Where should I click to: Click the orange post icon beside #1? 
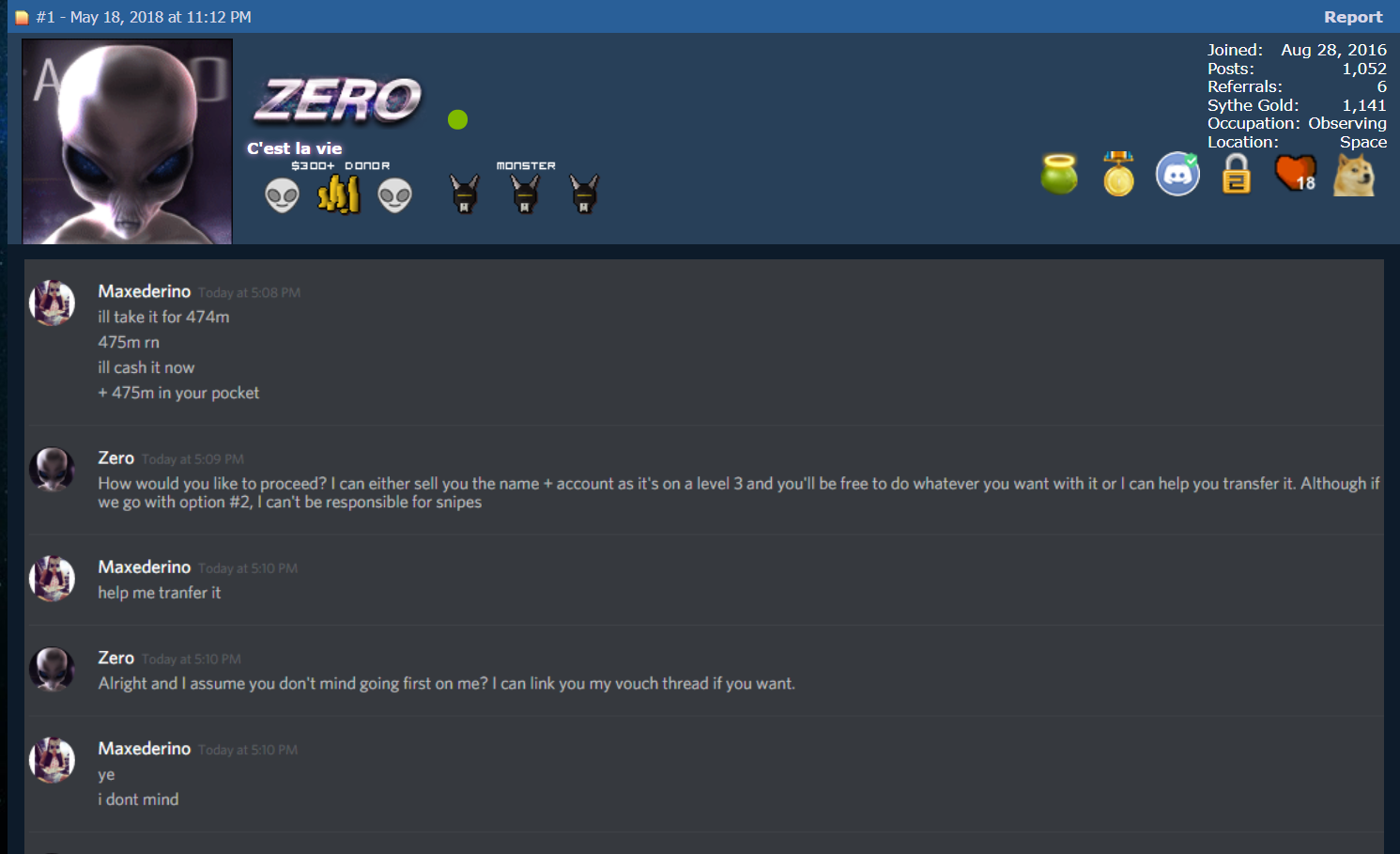click(x=22, y=18)
